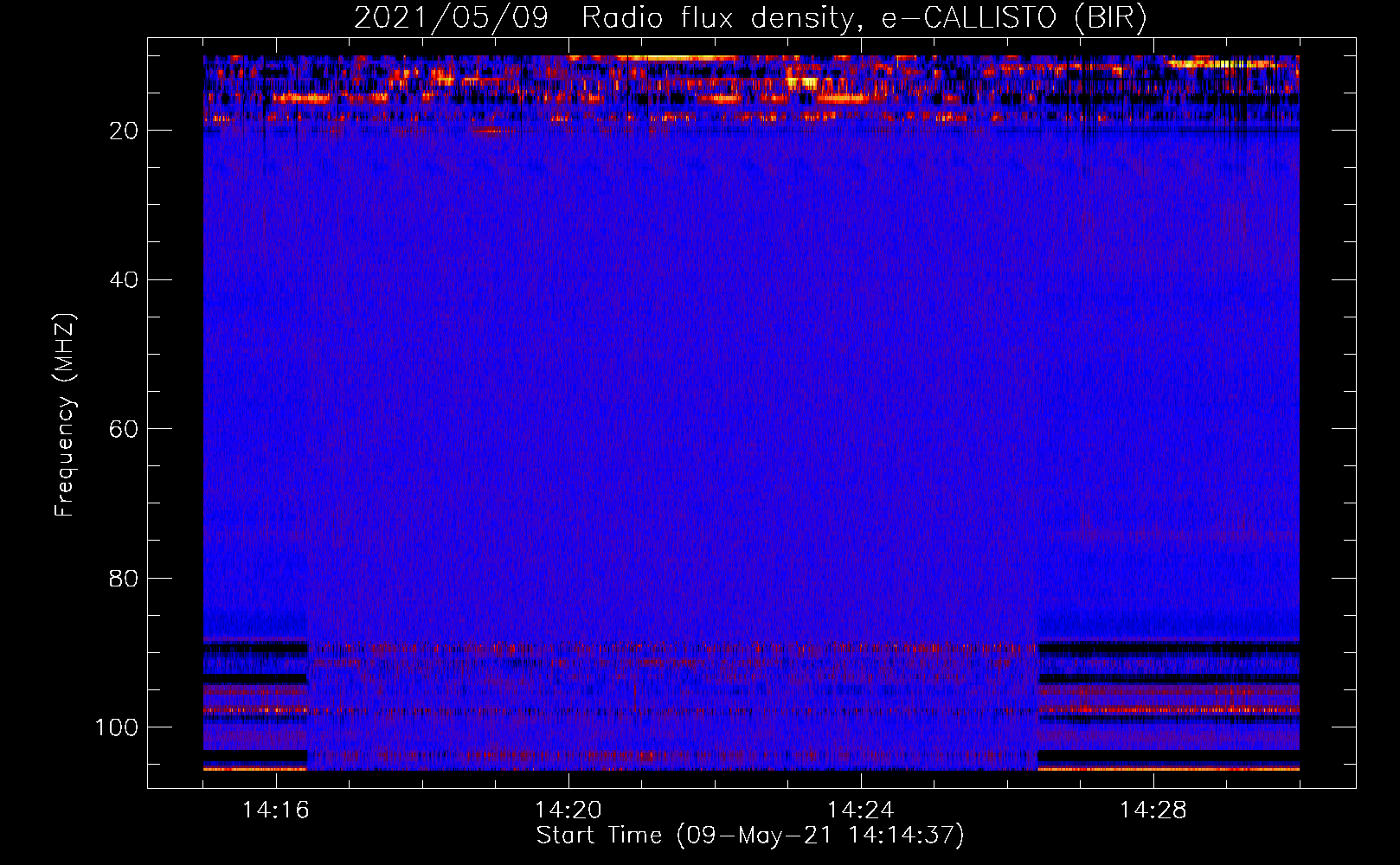1400x865 pixels.
Task: Click the 'Frequency (MHZ)' axis label
Action: click(65, 414)
